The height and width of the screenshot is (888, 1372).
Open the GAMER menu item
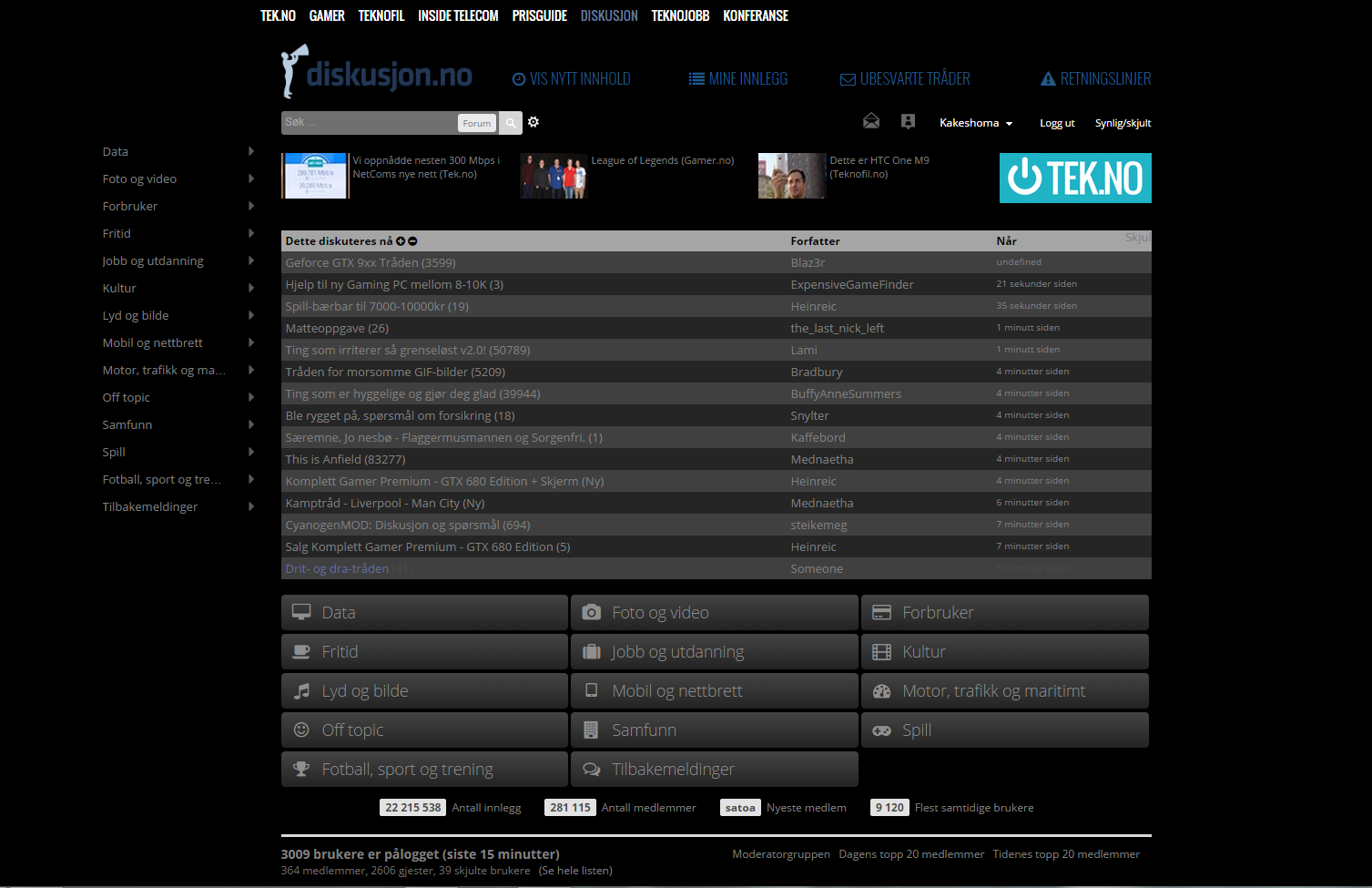click(327, 15)
